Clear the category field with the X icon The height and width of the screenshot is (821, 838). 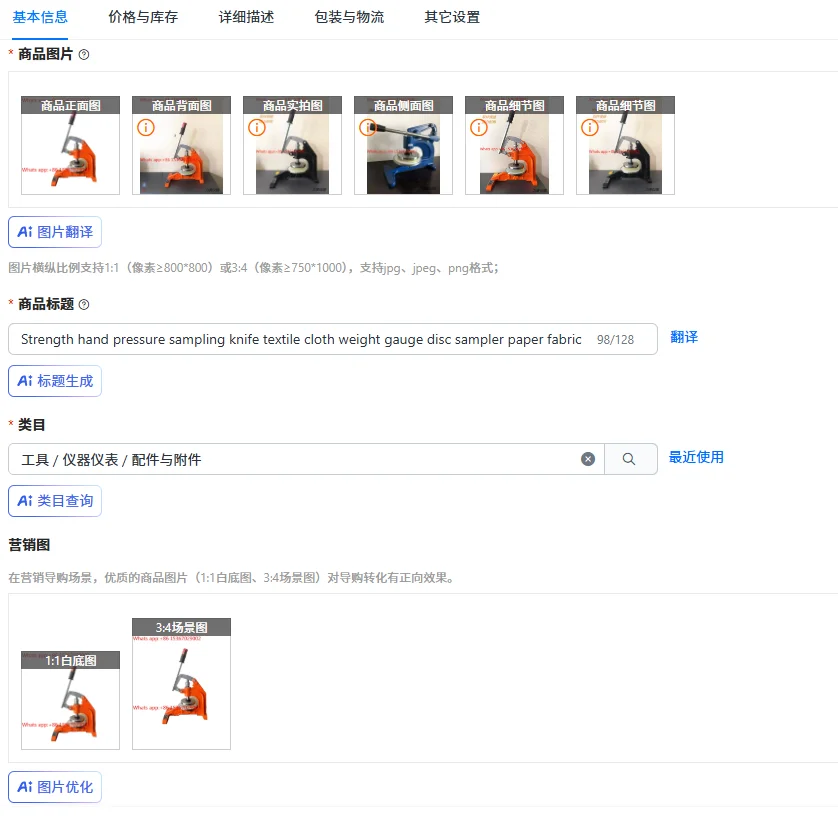588,459
